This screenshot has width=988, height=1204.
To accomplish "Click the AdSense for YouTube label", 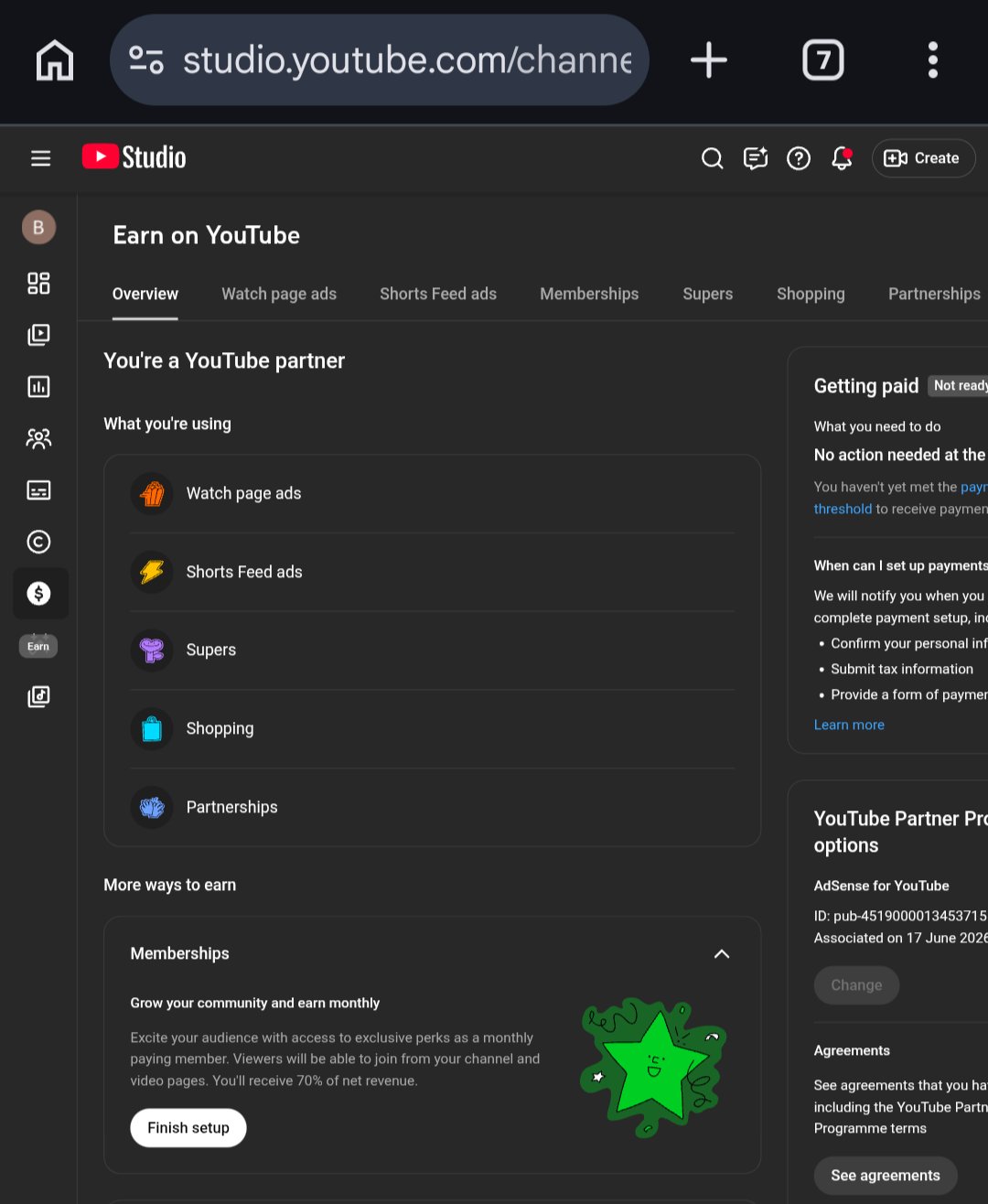I will point(881,886).
